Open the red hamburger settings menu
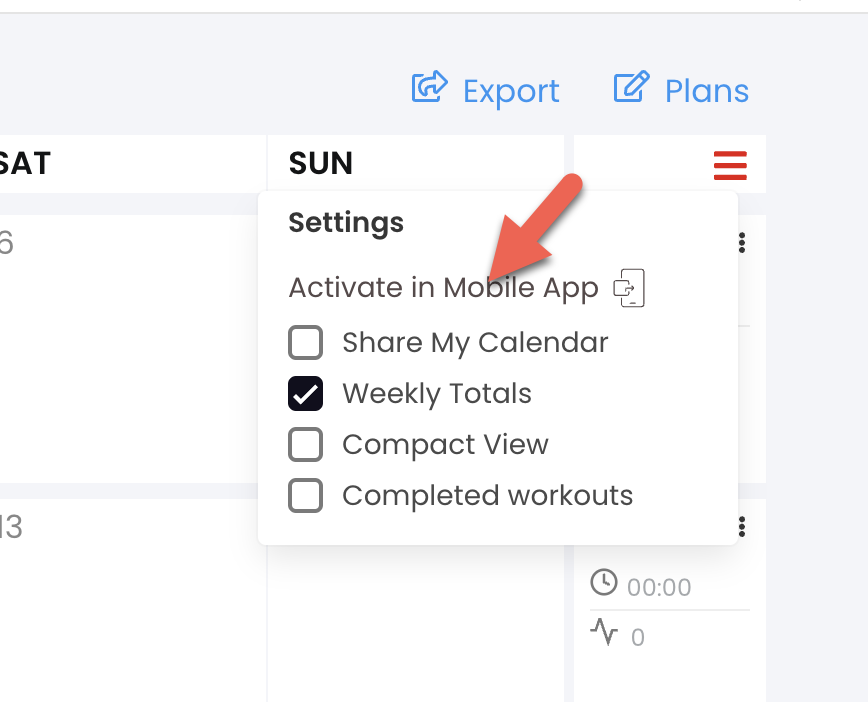Viewport: 868px width, 702px height. click(x=730, y=165)
